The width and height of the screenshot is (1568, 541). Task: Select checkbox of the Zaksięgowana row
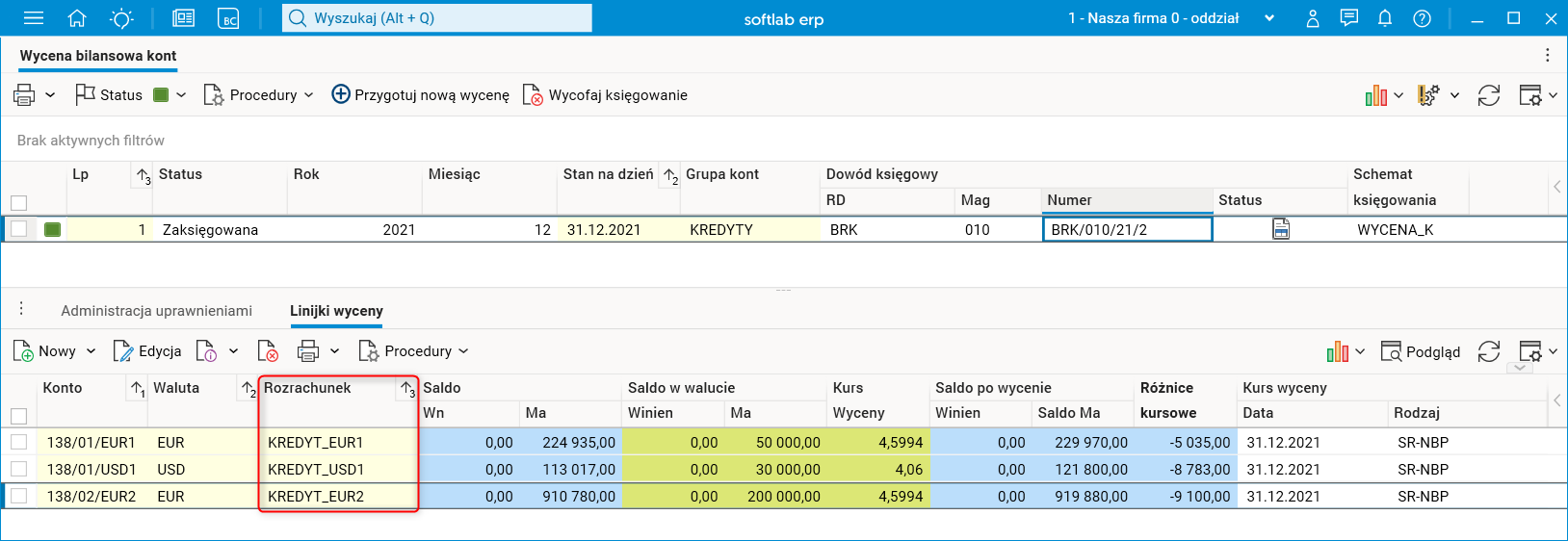point(19,229)
